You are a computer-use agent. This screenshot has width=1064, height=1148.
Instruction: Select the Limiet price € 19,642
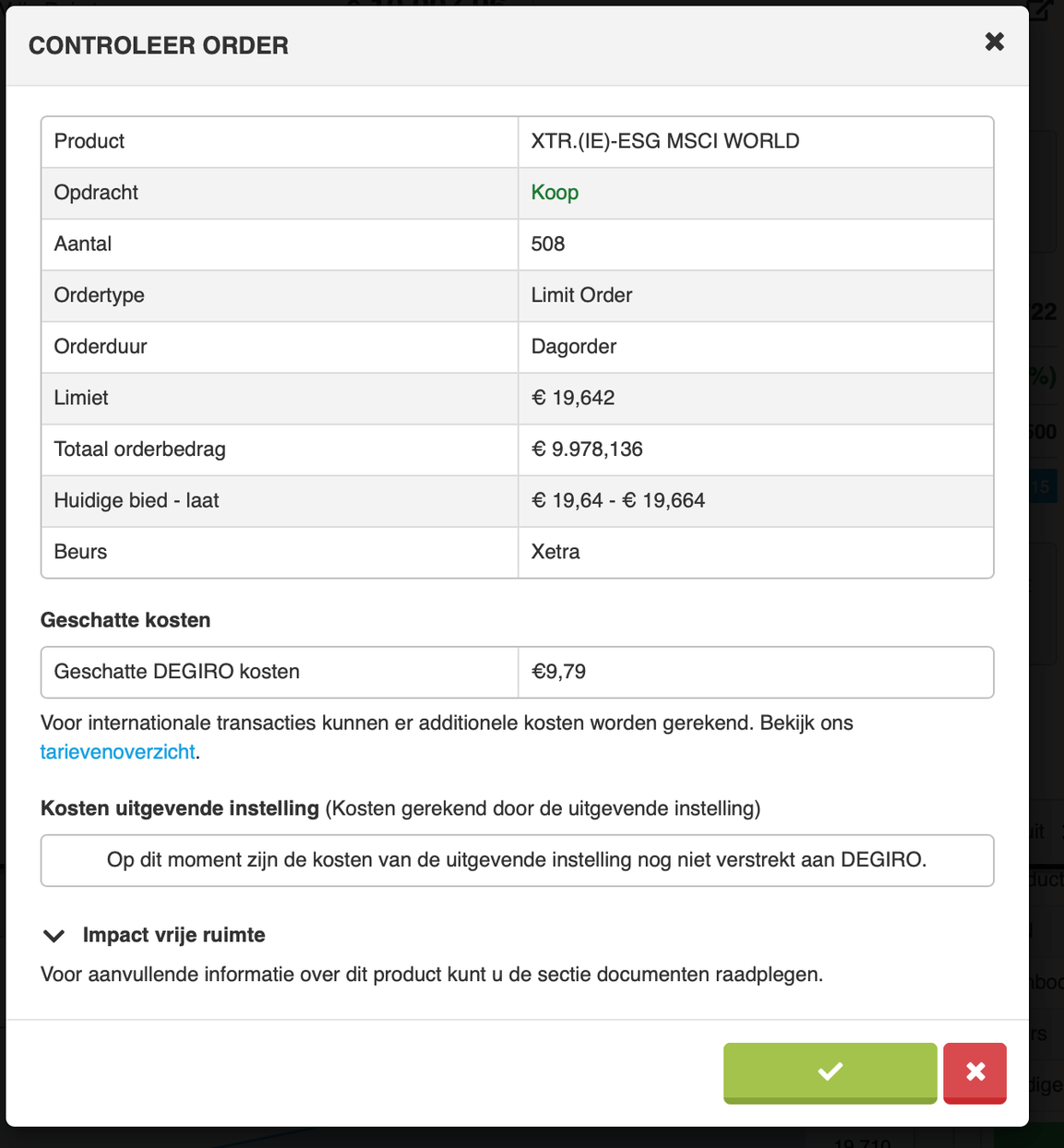(x=573, y=398)
